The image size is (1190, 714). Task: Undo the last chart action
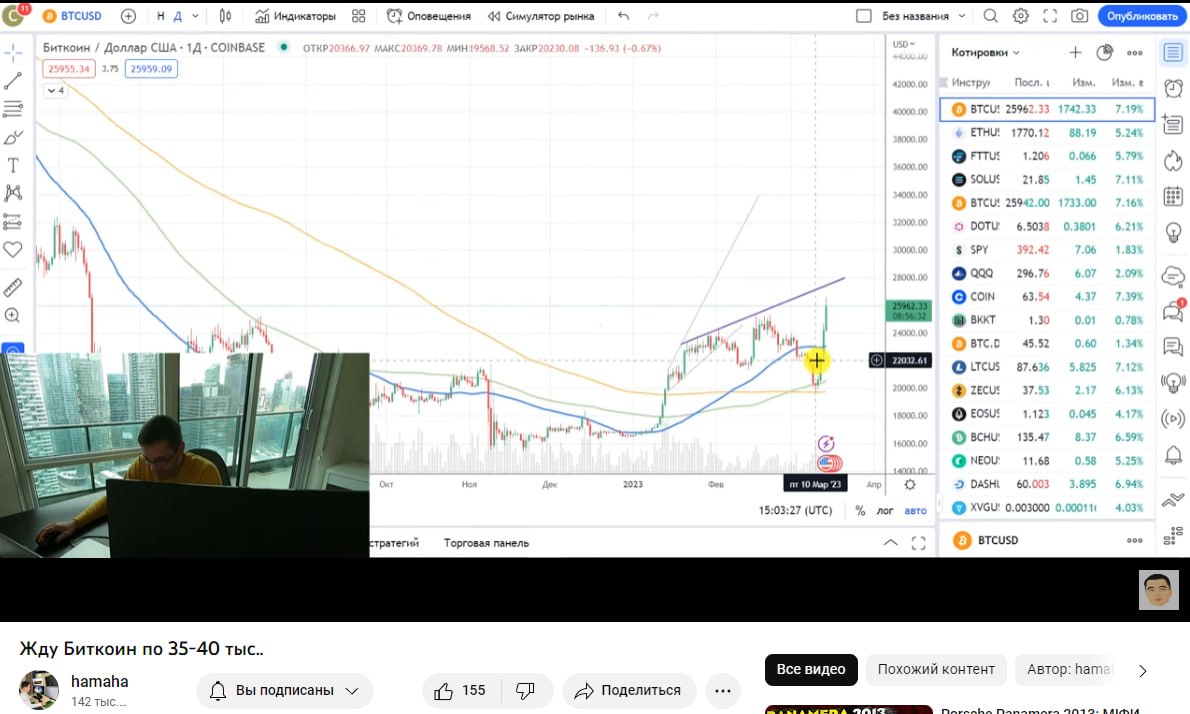click(x=623, y=16)
